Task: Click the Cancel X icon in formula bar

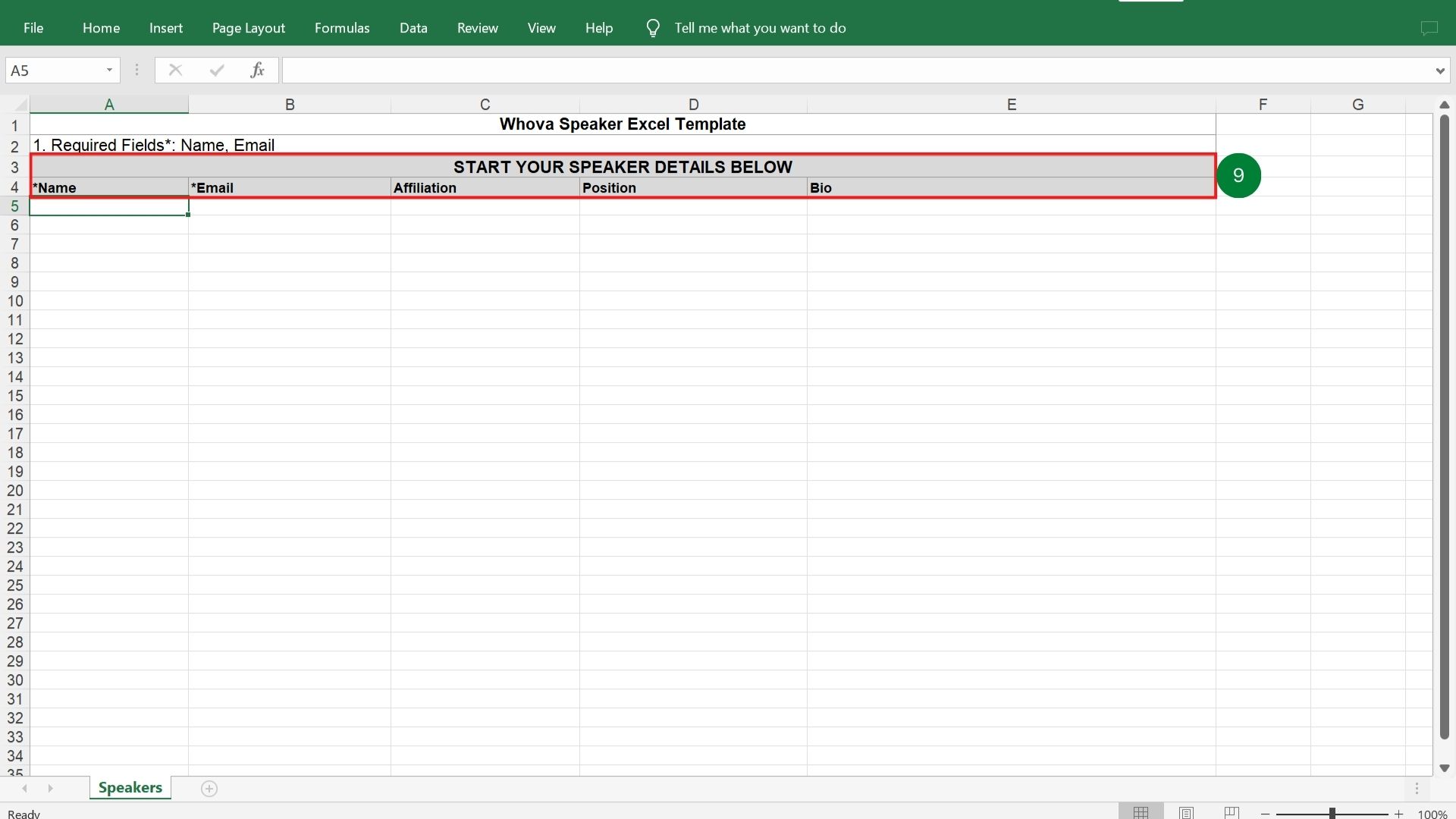Action: (175, 71)
